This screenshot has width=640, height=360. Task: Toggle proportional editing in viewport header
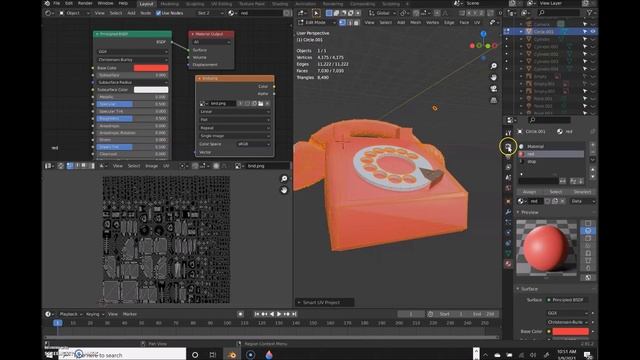pos(437,13)
